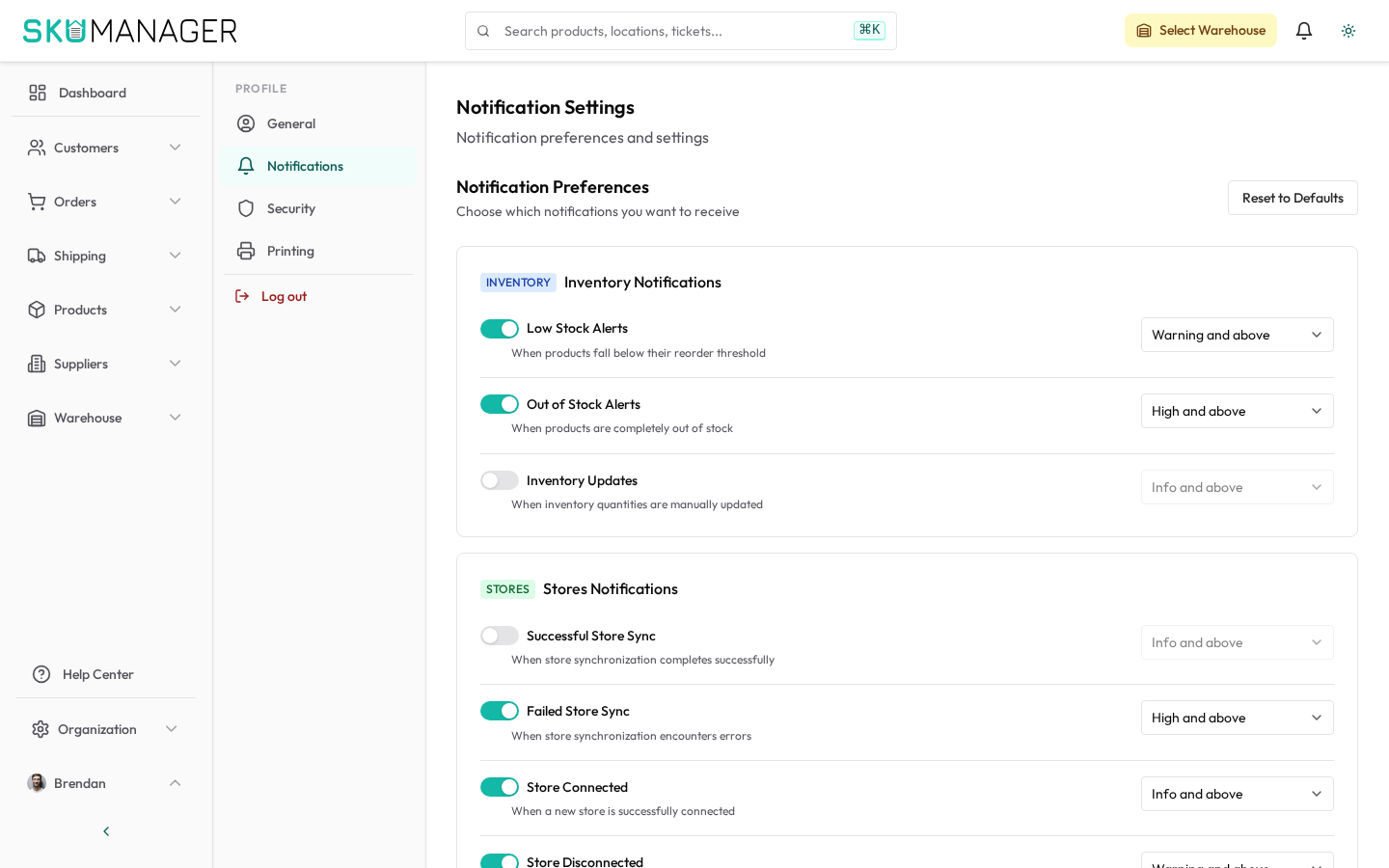The height and width of the screenshot is (868, 1389).
Task: Click the Security shield icon
Action: [246, 208]
